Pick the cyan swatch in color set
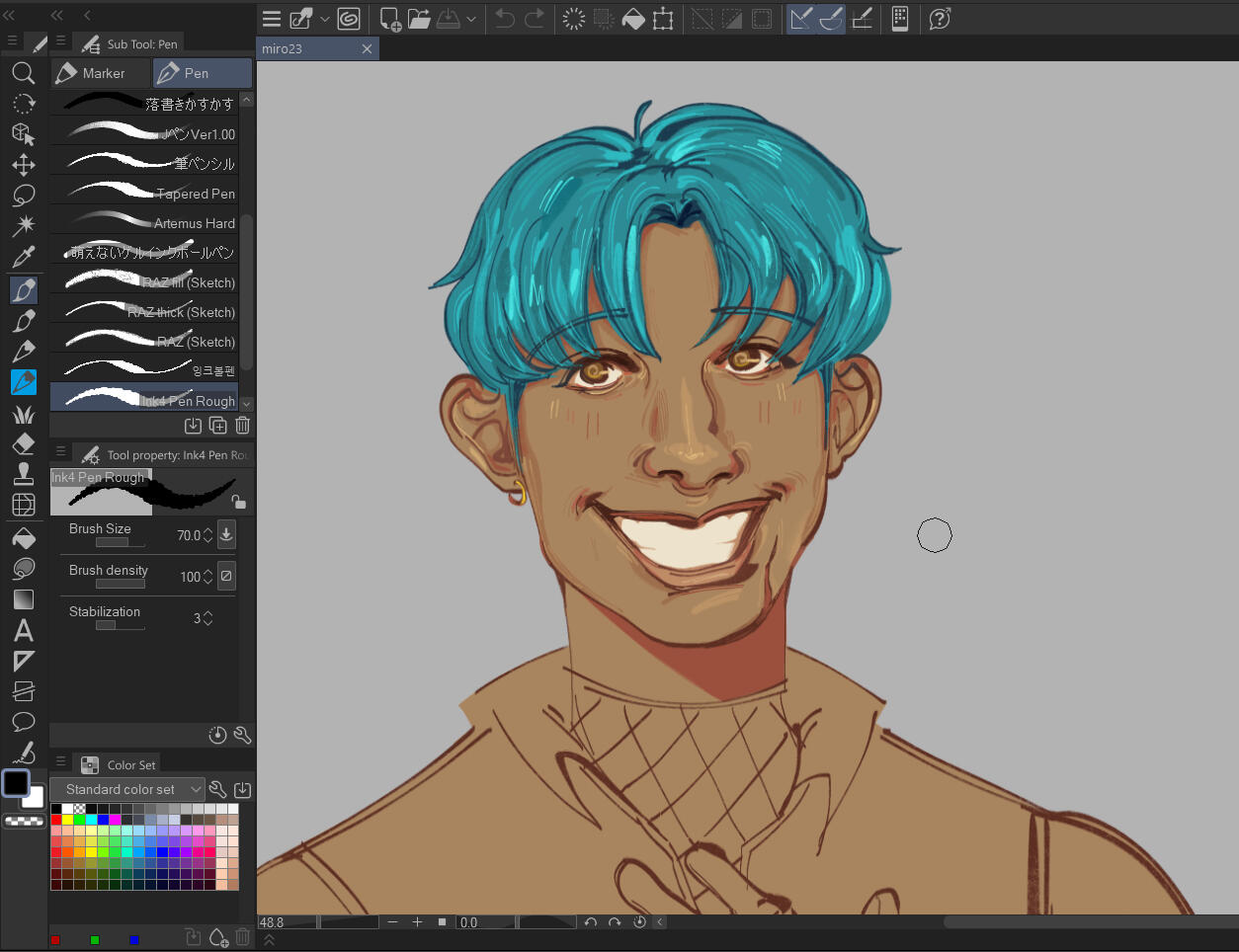 (92, 820)
